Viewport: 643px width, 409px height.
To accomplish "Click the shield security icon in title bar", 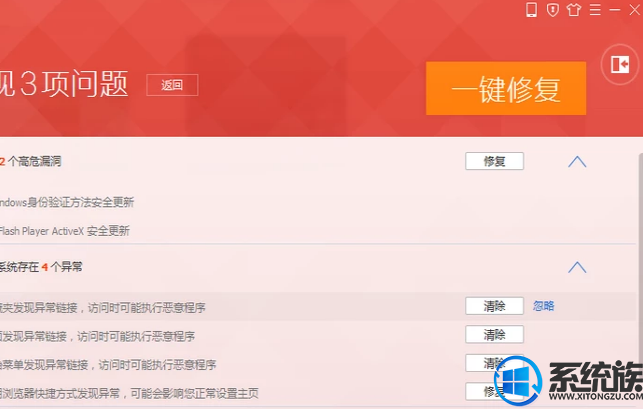I will pyautogui.click(x=553, y=9).
